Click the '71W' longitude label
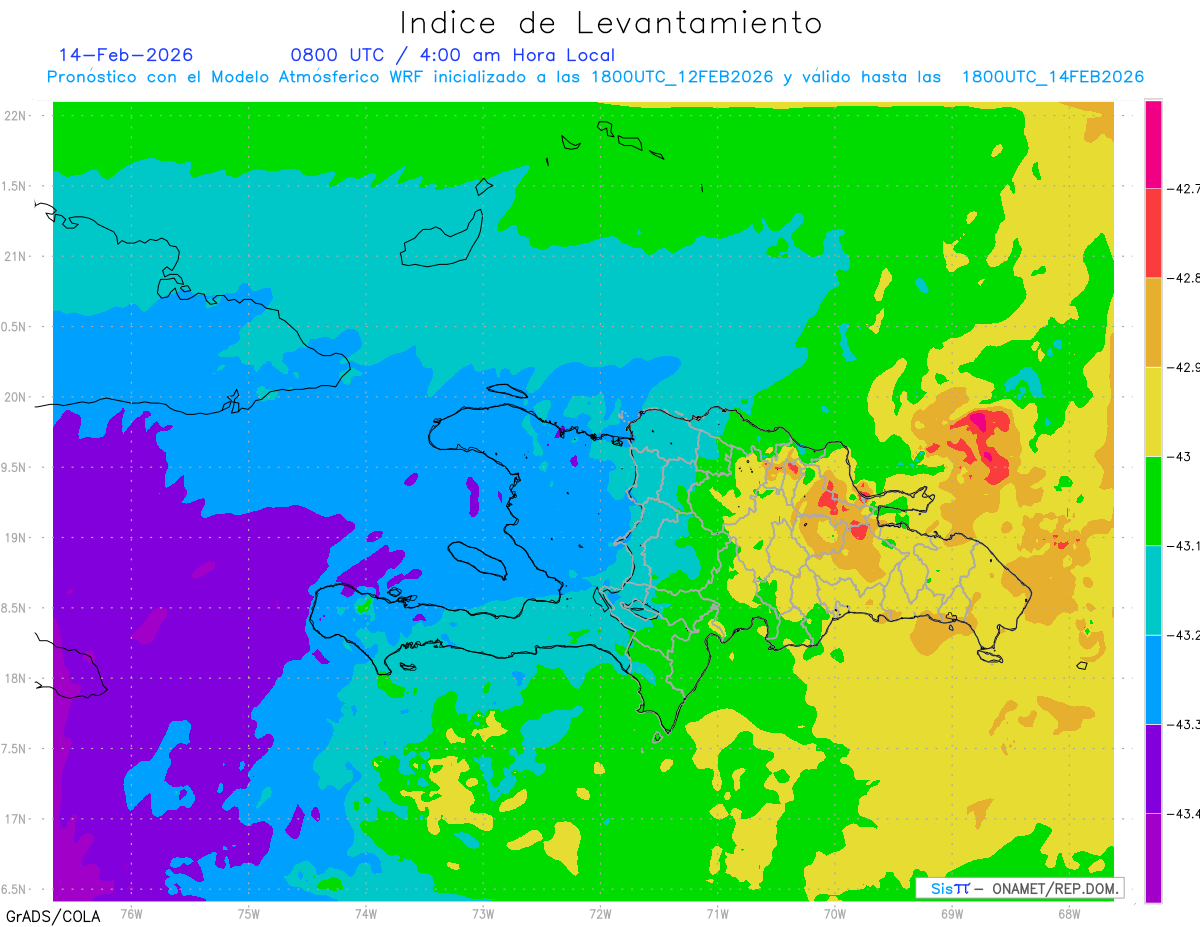The width and height of the screenshot is (1200, 927). [717, 913]
